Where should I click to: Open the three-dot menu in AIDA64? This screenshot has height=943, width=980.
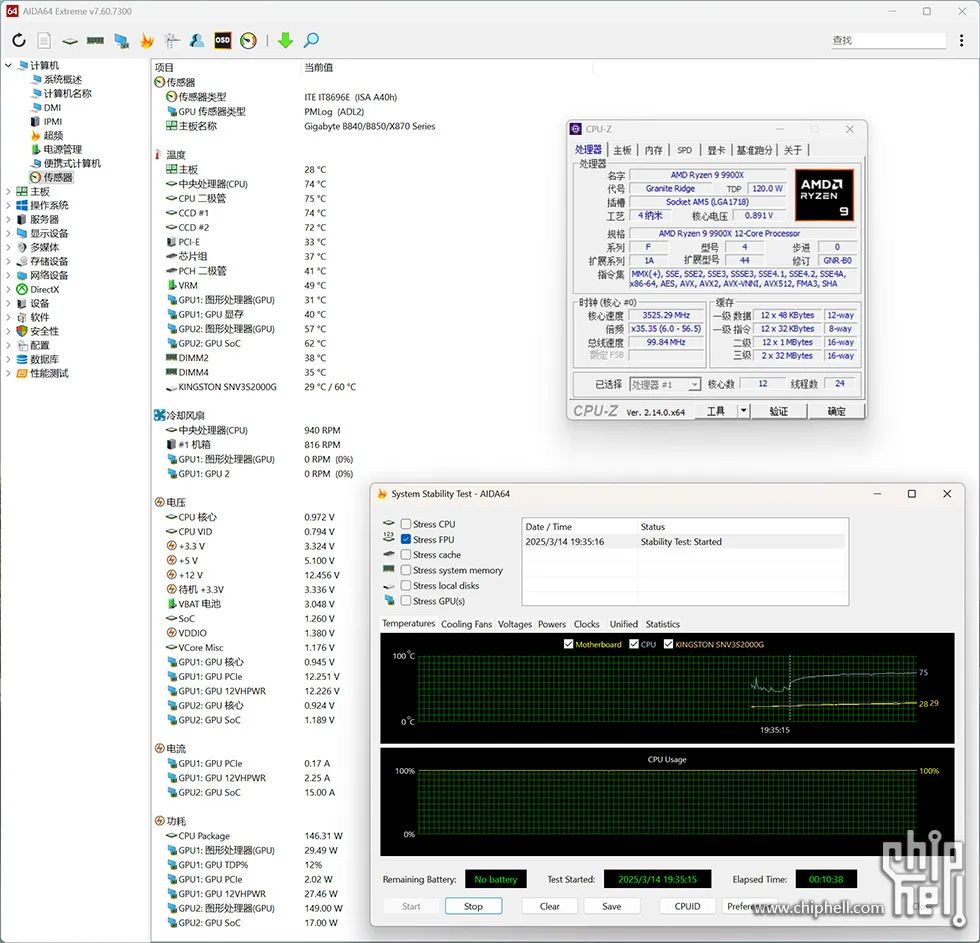coord(961,41)
